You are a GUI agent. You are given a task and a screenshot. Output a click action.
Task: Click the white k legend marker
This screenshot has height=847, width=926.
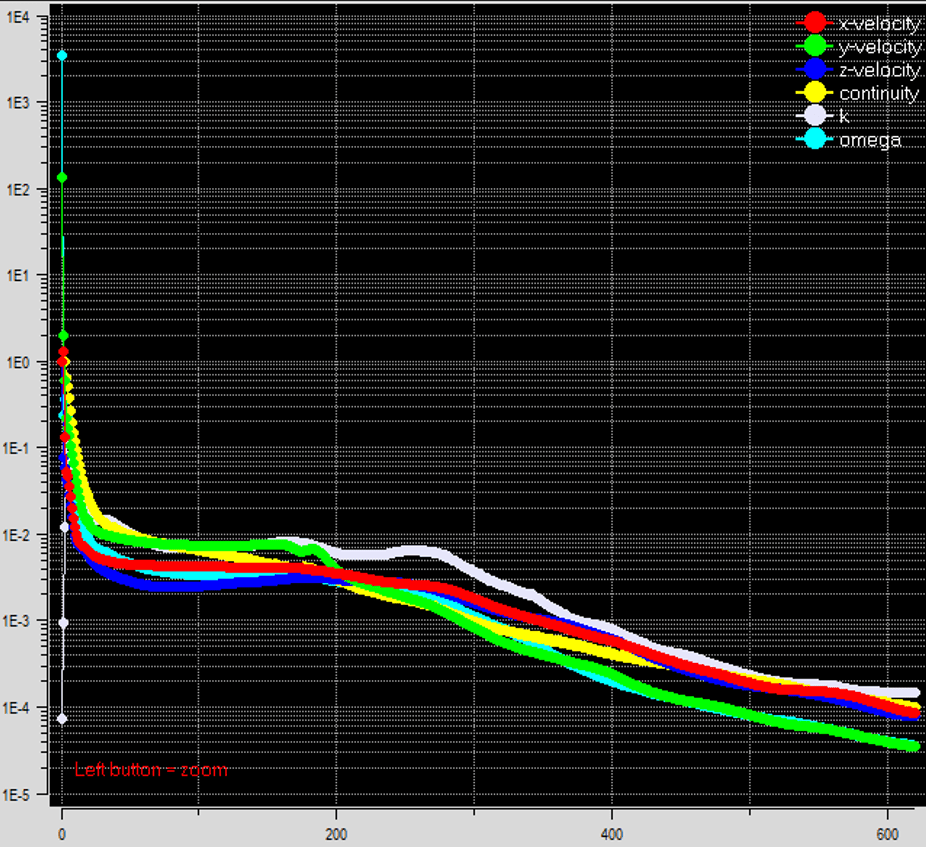pyautogui.click(x=816, y=116)
